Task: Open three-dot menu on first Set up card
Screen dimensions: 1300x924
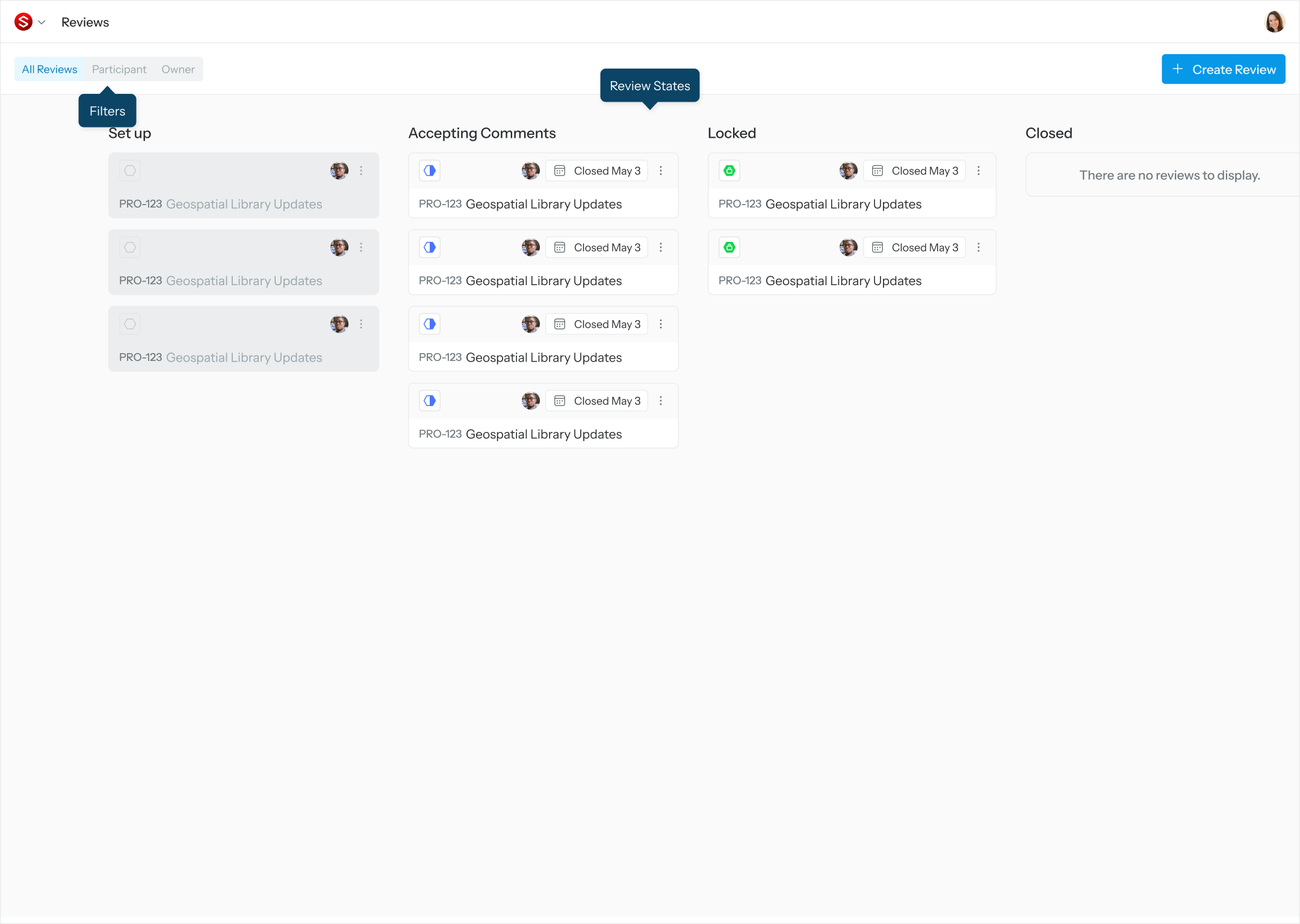Action: (x=361, y=171)
